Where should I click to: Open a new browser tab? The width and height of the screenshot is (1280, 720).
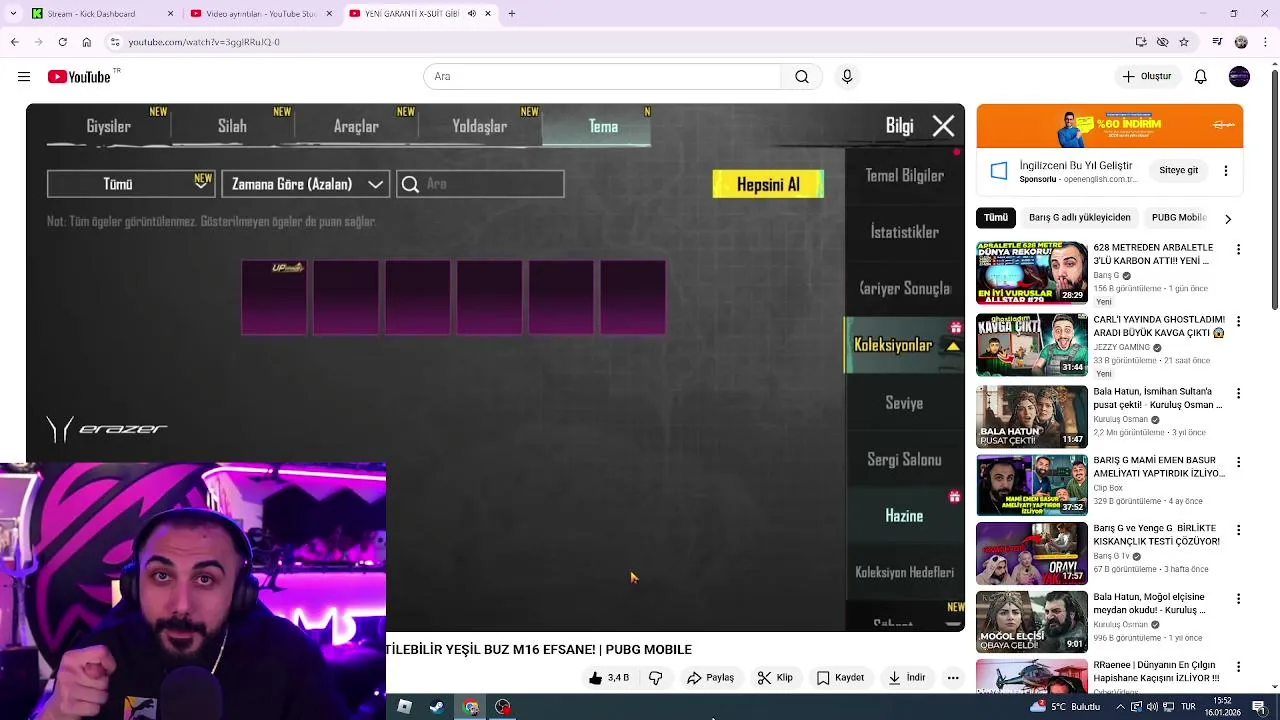pos(512,14)
